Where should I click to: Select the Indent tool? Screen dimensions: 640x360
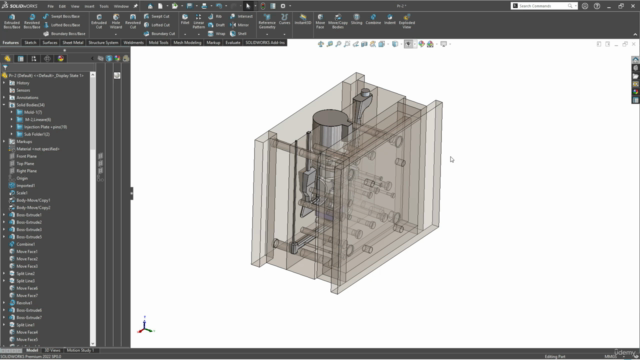point(390,20)
